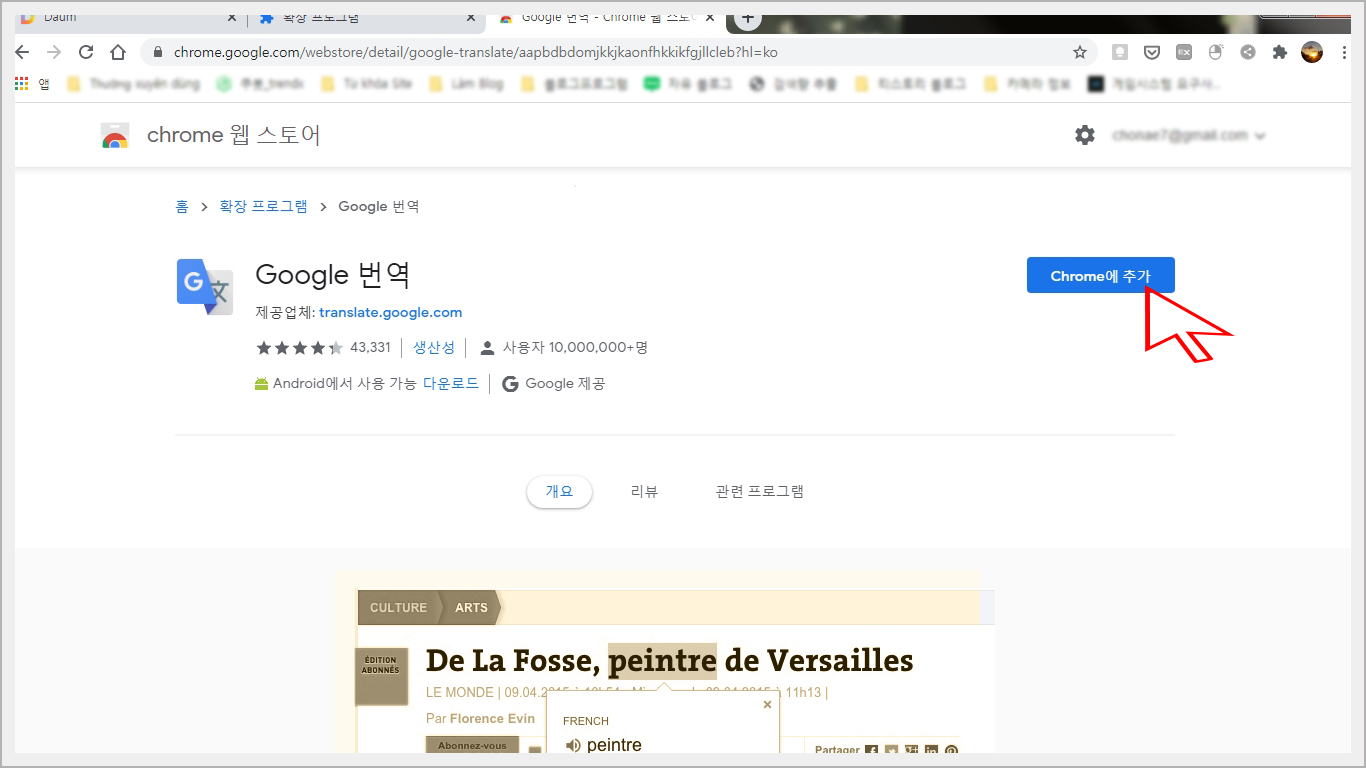Play pronunciation speaker icon for peintre
The height and width of the screenshot is (768, 1366).
[573, 745]
